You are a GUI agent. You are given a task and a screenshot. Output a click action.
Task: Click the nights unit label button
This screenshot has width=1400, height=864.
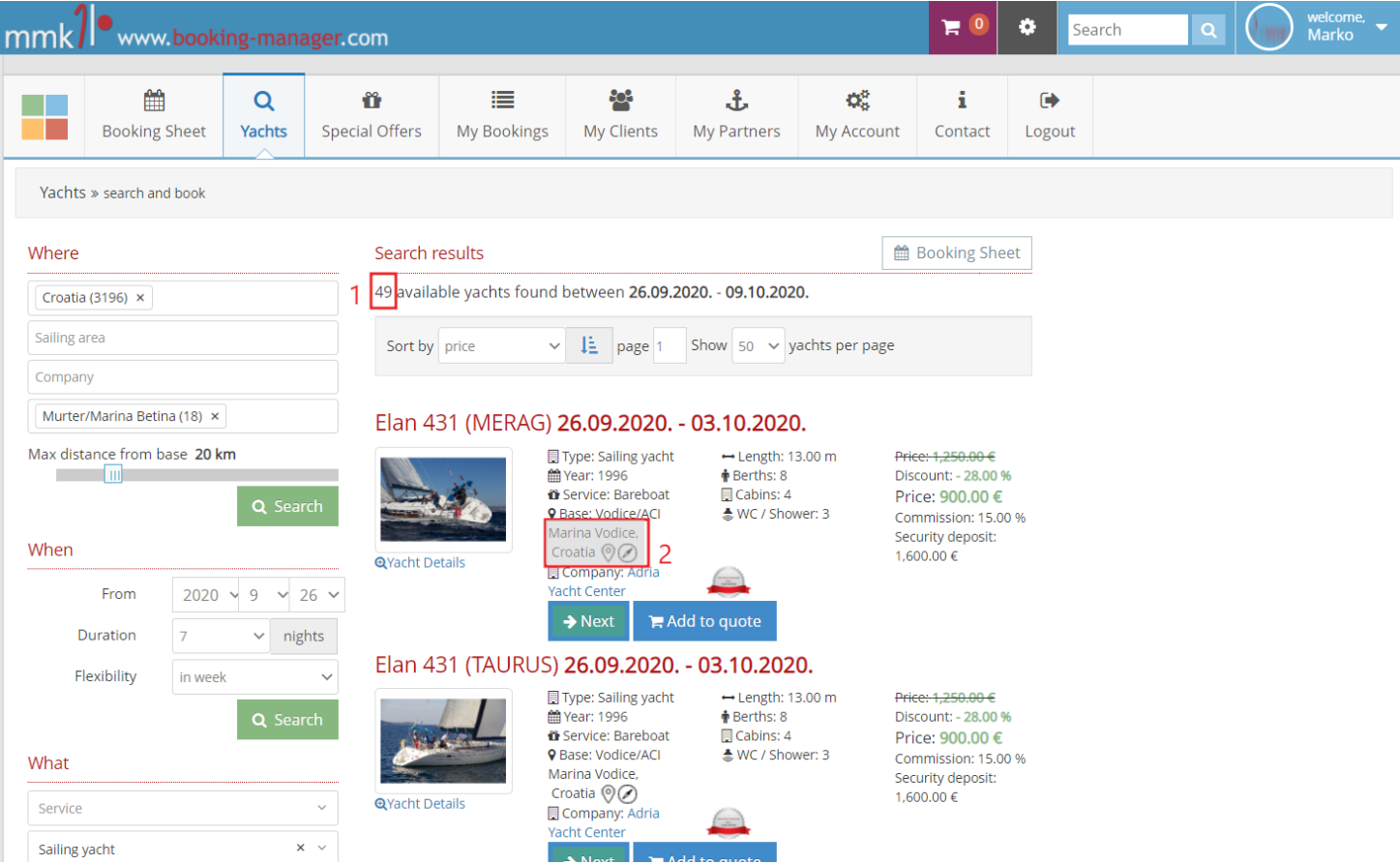pyautogui.click(x=304, y=636)
